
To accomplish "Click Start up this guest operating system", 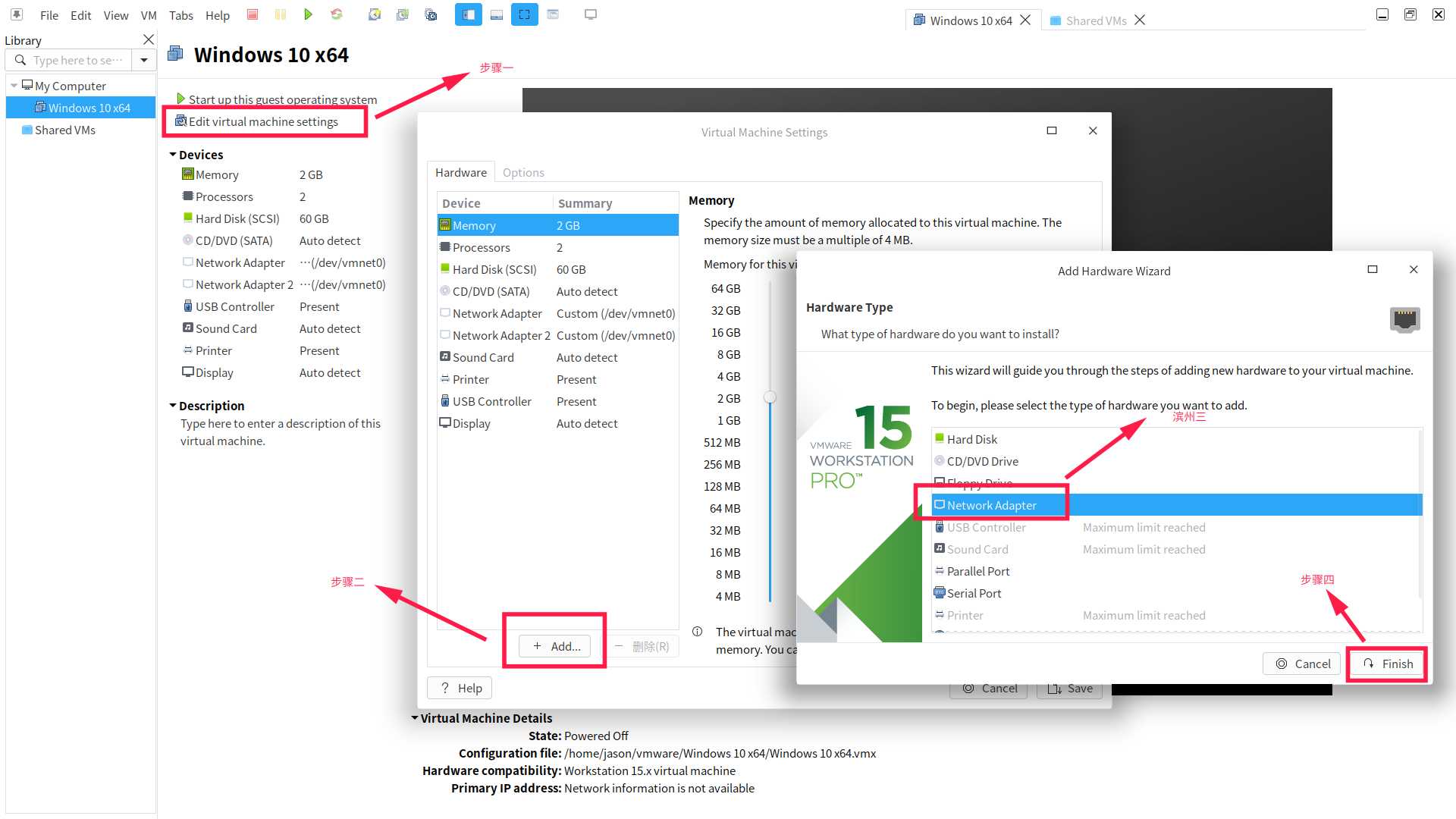I will tap(282, 99).
